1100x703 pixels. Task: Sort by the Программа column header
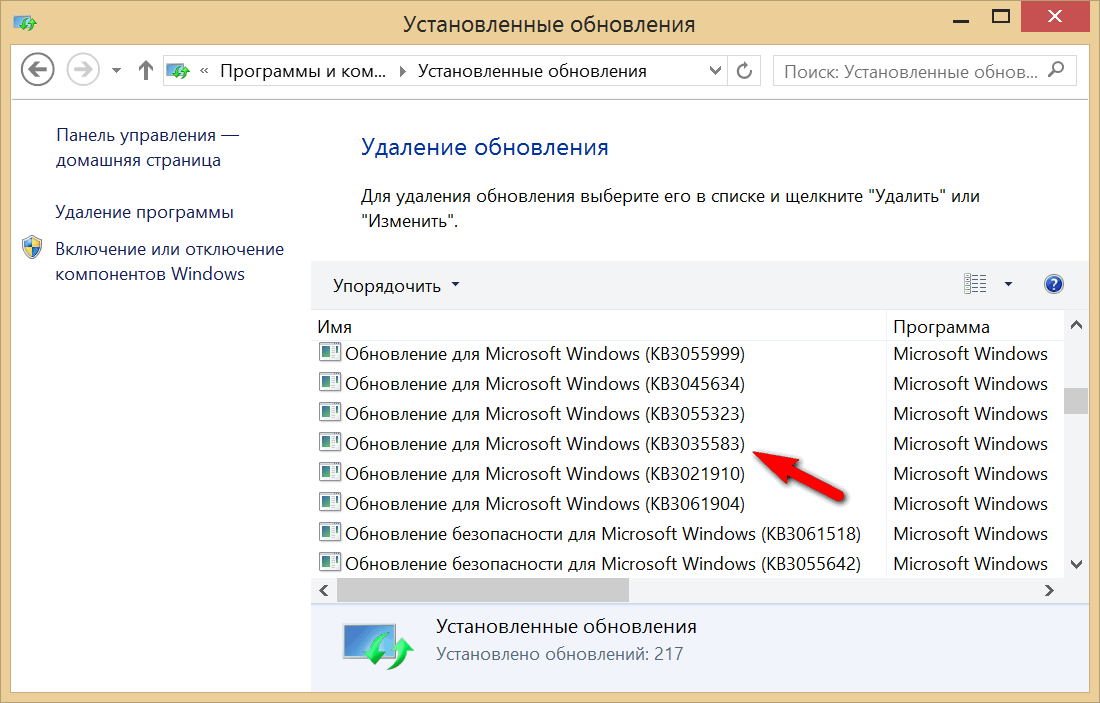pos(975,327)
